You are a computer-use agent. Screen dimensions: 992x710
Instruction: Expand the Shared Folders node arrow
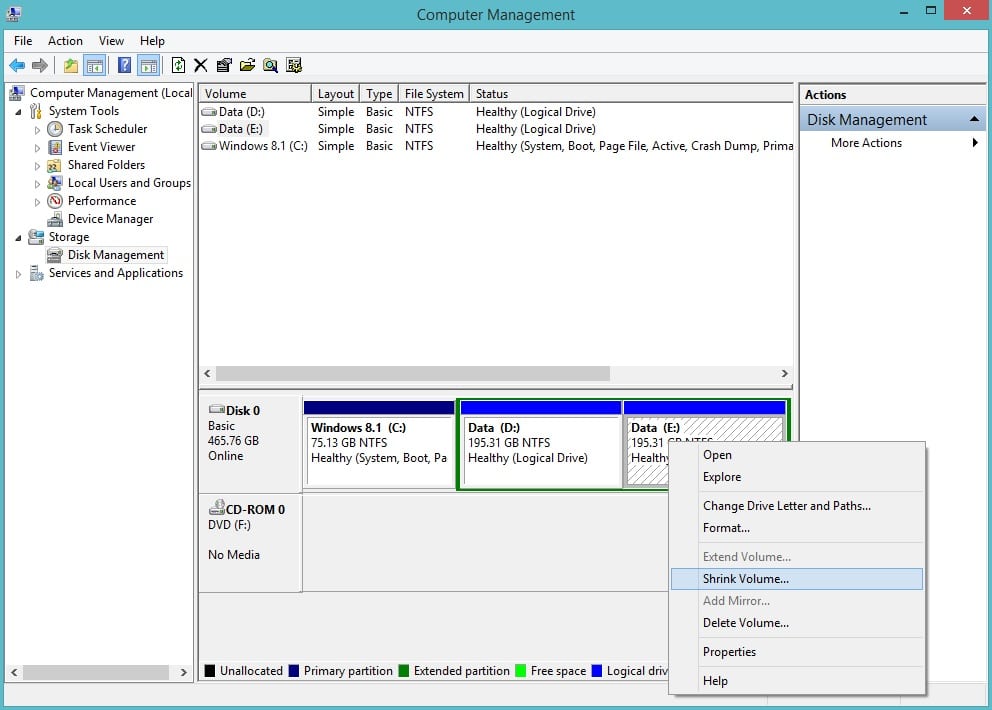37,166
